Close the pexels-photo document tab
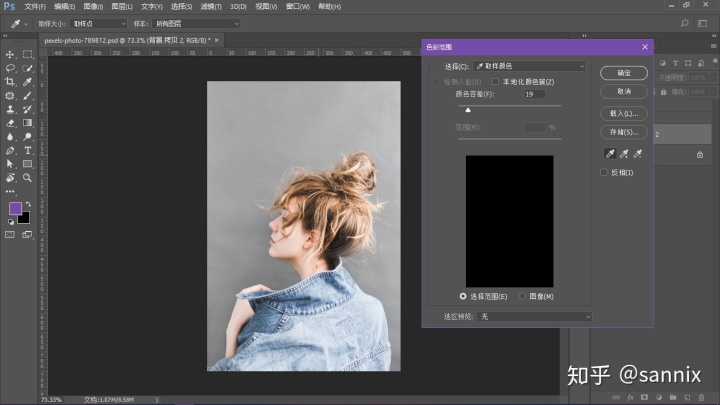Image resolution: width=720 pixels, height=405 pixels. tap(217, 40)
